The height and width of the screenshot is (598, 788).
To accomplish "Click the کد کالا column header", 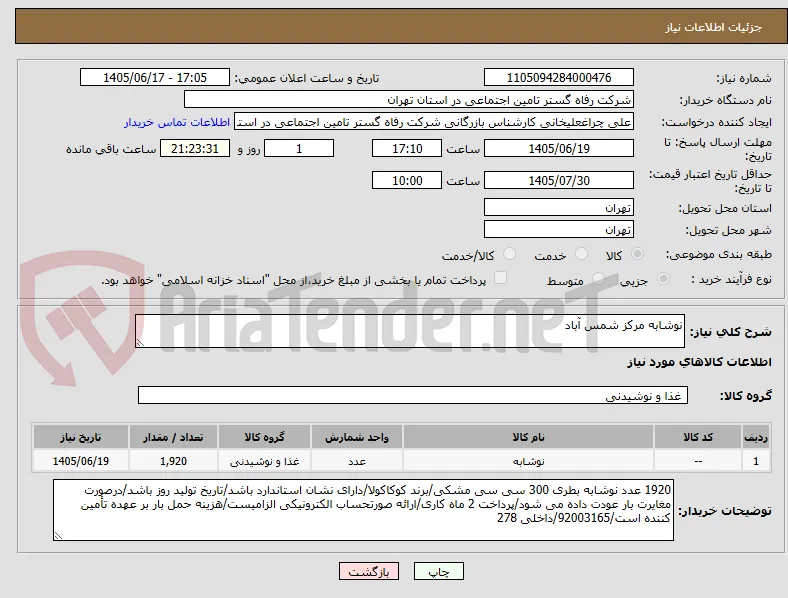I will 698,437.
